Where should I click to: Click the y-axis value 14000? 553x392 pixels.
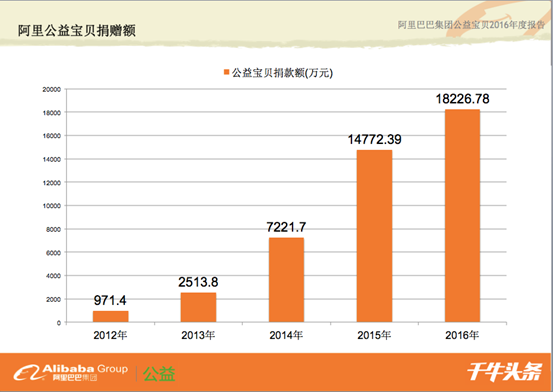click(52, 159)
